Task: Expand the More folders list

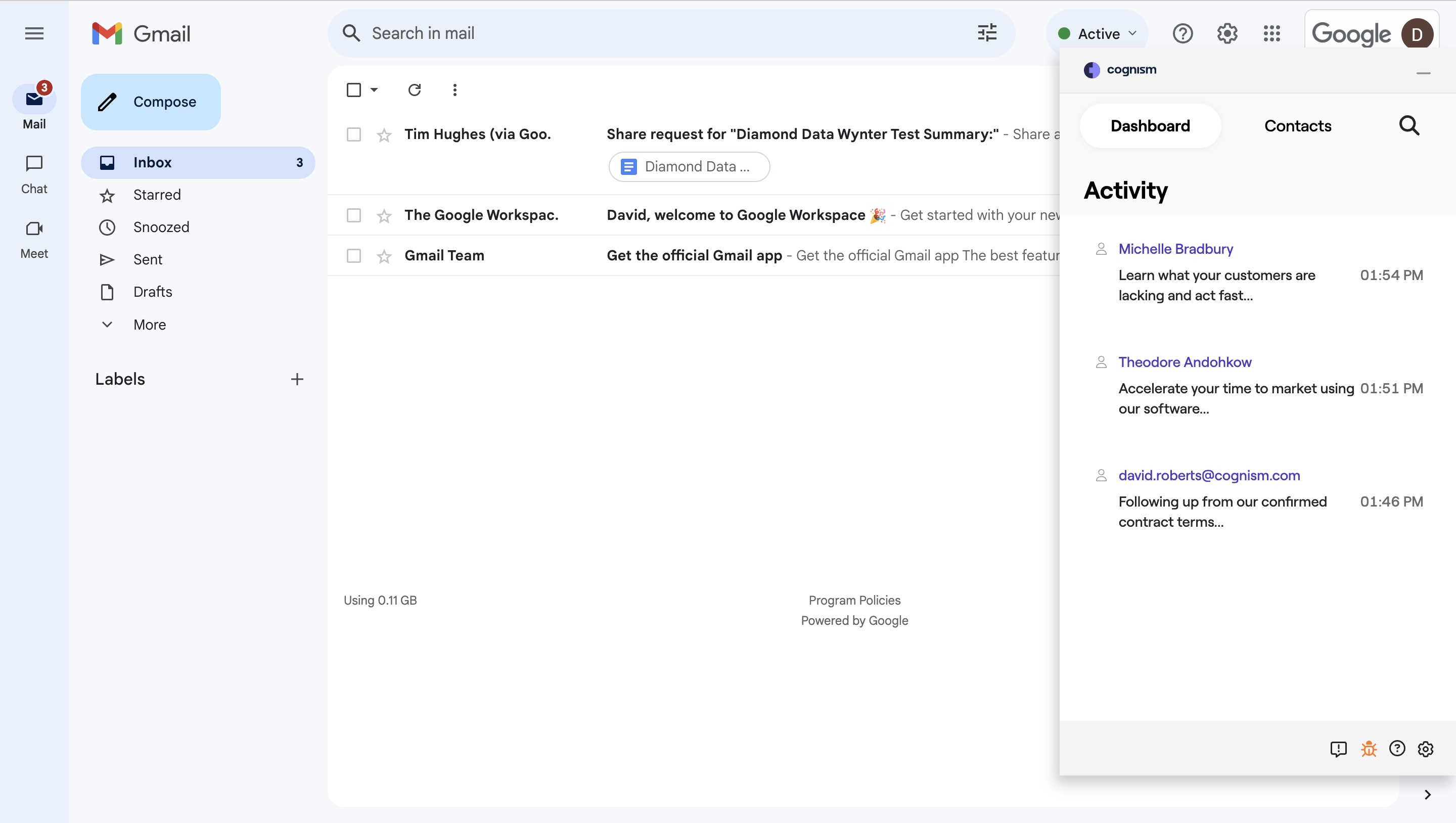Action: pos(149,325)
